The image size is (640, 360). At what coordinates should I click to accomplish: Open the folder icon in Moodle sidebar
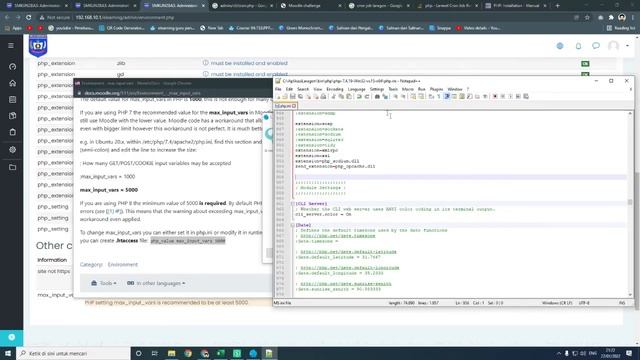click(x=12, y=167)
